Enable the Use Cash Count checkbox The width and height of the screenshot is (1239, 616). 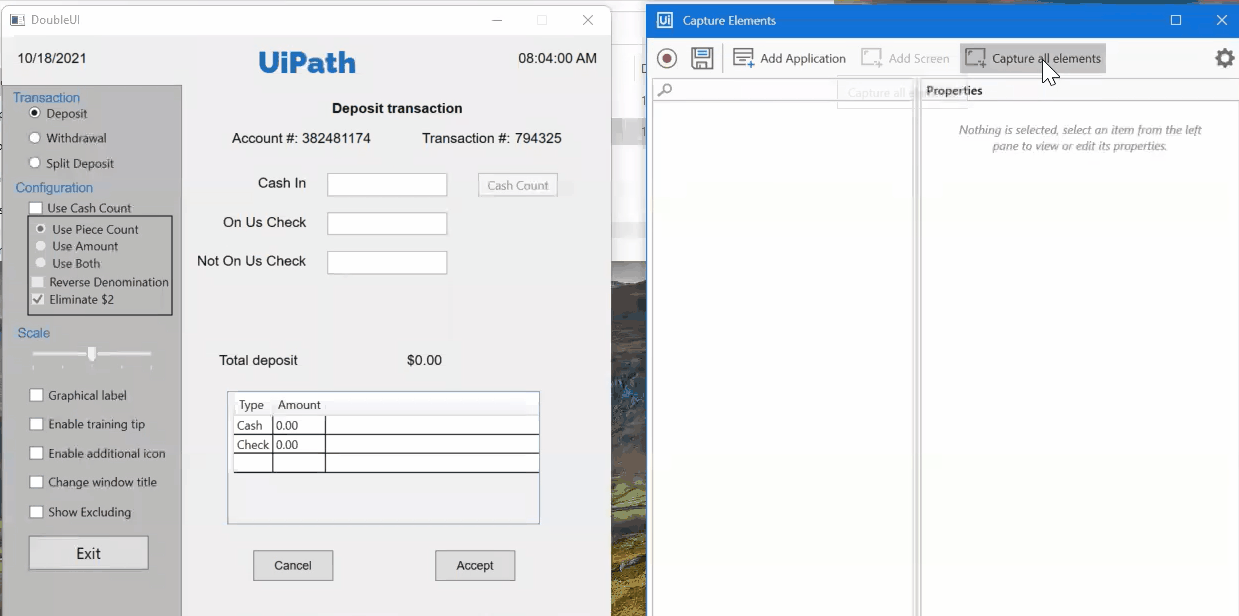36,208
